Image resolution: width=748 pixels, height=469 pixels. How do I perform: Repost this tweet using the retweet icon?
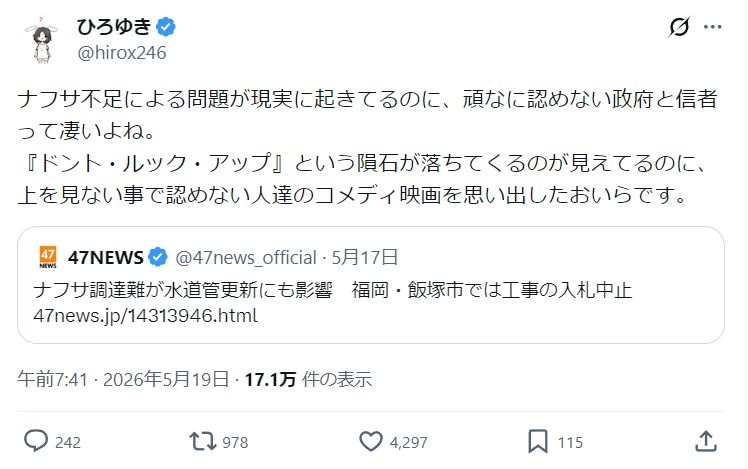(203, 441)
